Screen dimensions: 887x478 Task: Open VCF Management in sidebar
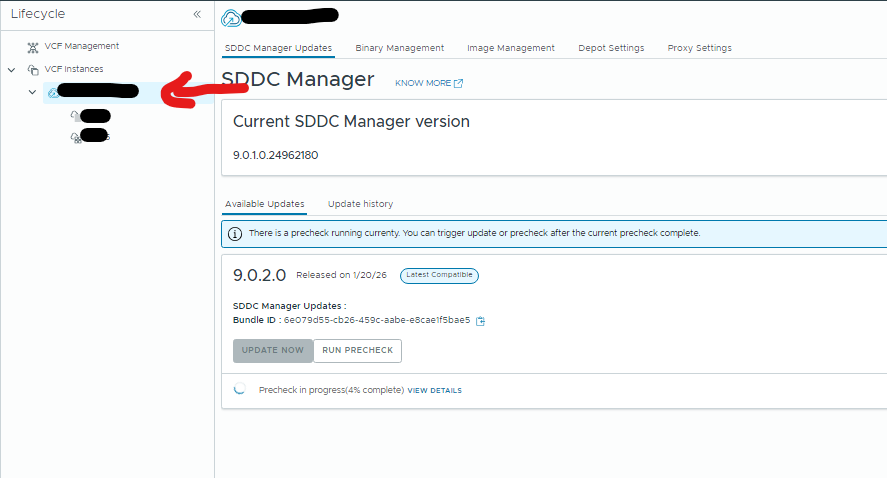[x=81, y=46]
